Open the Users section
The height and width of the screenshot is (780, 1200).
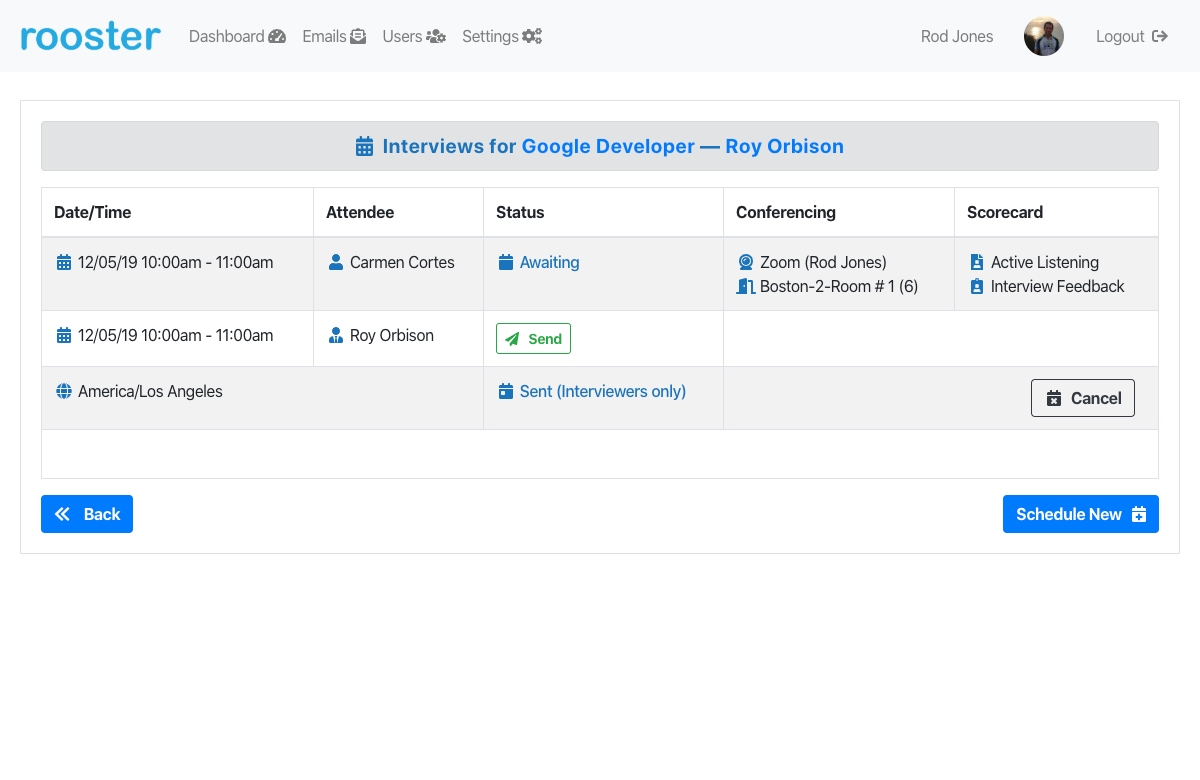coord(413,37)
